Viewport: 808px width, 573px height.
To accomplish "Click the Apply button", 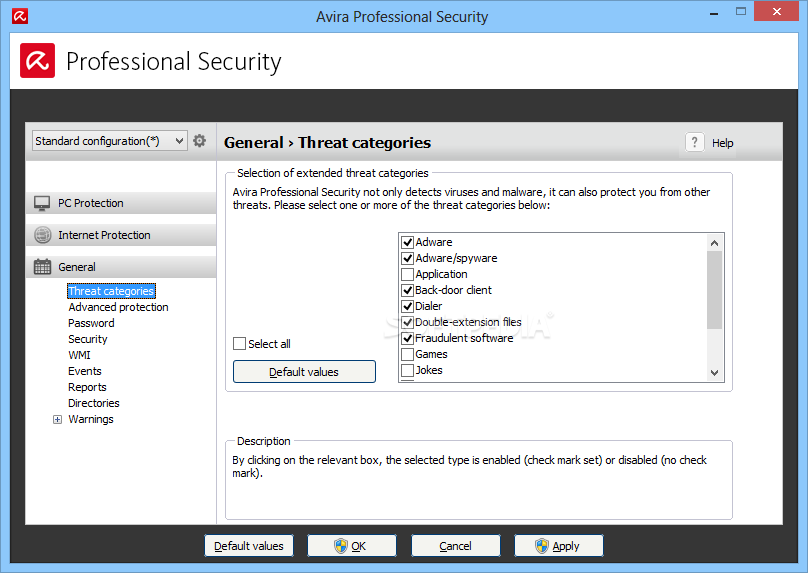I will click(x=559, y=546).
